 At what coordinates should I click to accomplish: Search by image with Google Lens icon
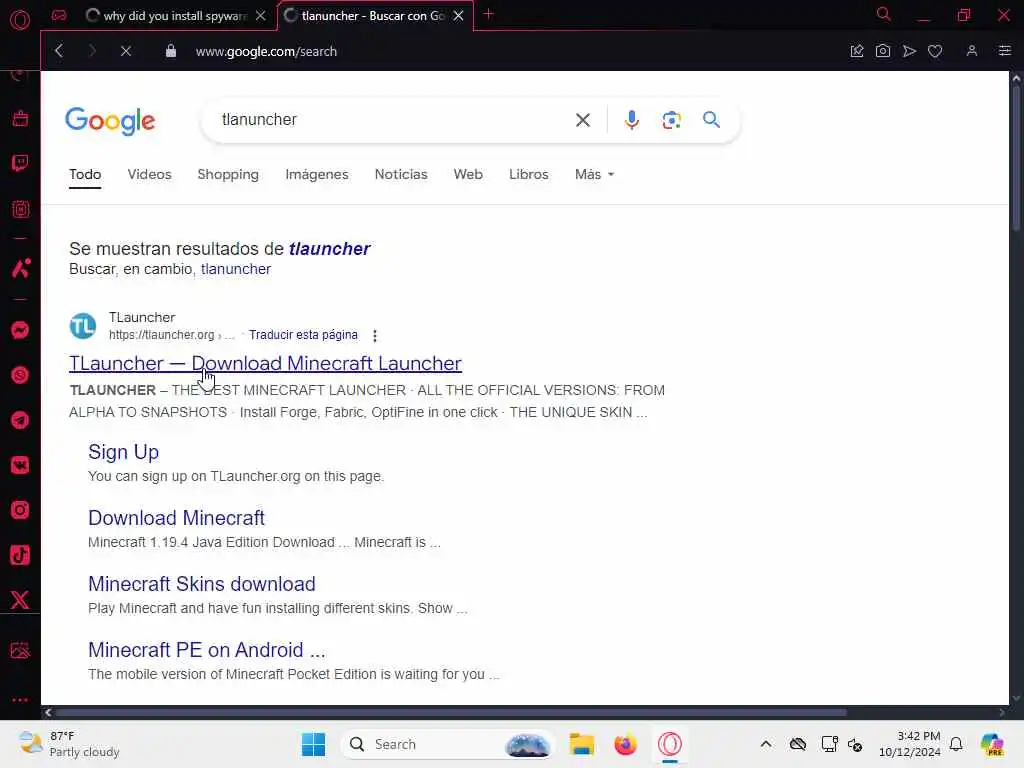click(x=671, y=120)
